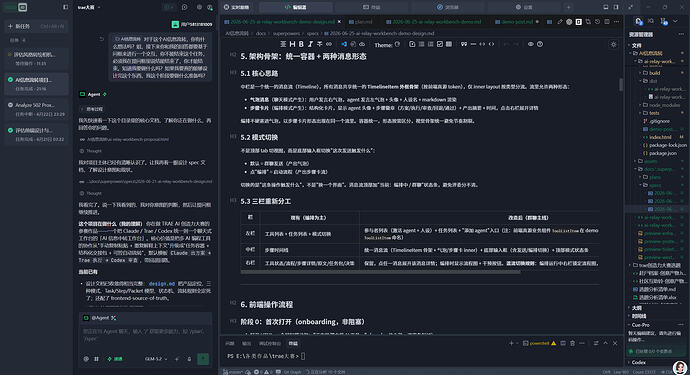Collapse the 5.1 核心思路 heading marker

point(233,73)
